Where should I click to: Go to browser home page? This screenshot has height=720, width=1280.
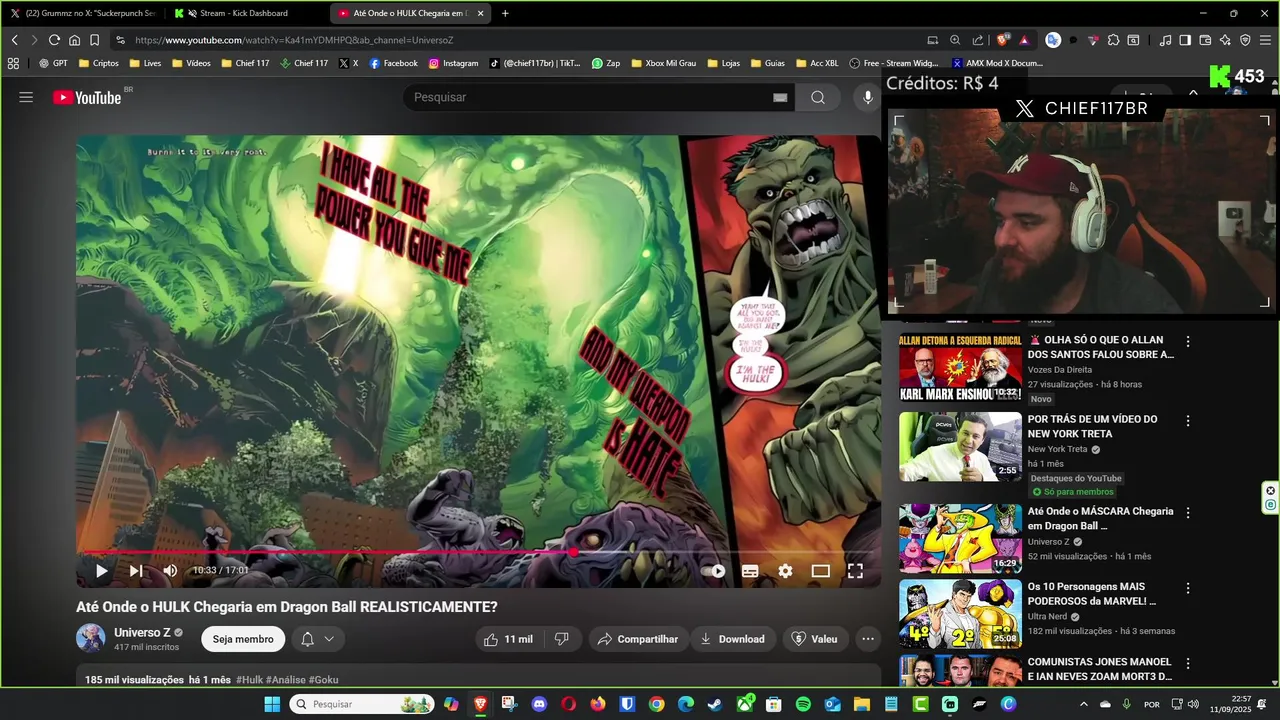pos(74,40)
